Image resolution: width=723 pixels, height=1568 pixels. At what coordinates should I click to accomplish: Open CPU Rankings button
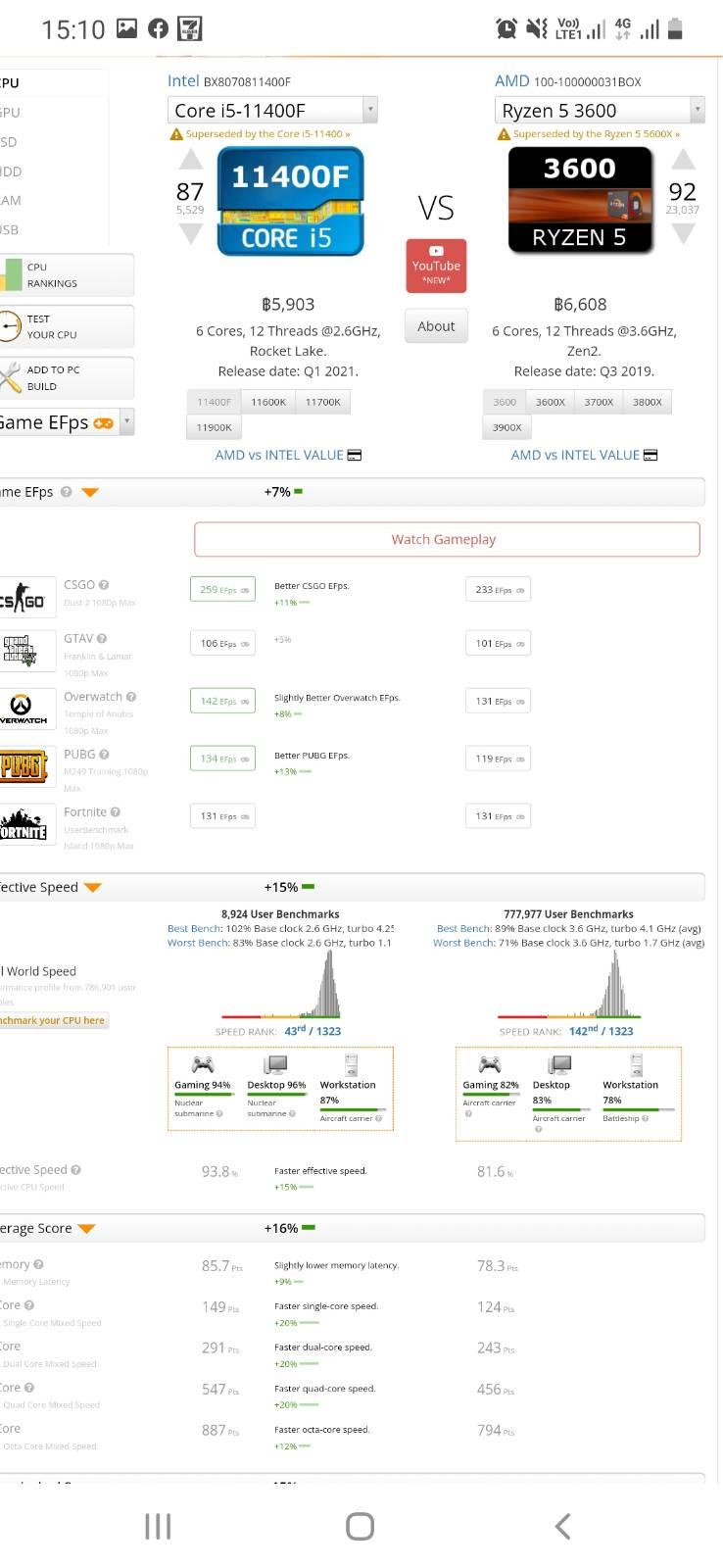(67, 275)
